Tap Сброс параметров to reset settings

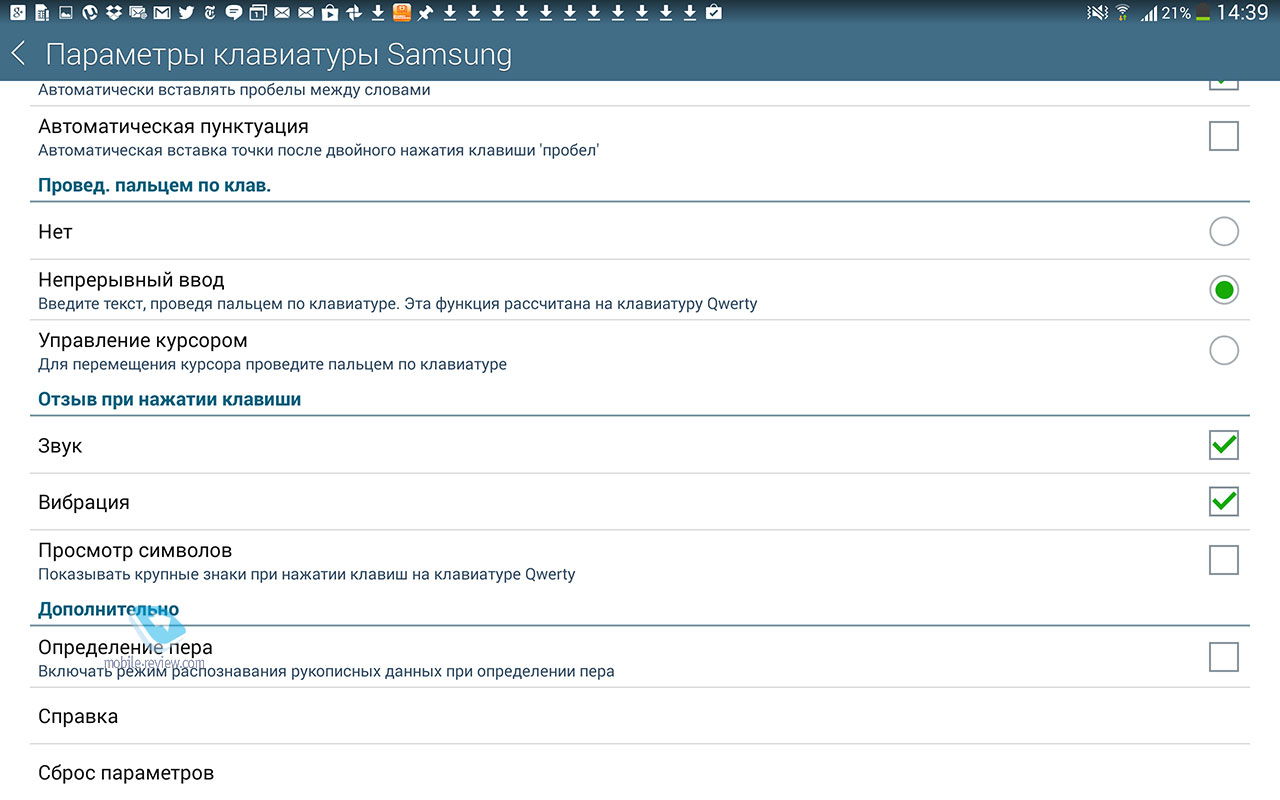click(640, 773)
